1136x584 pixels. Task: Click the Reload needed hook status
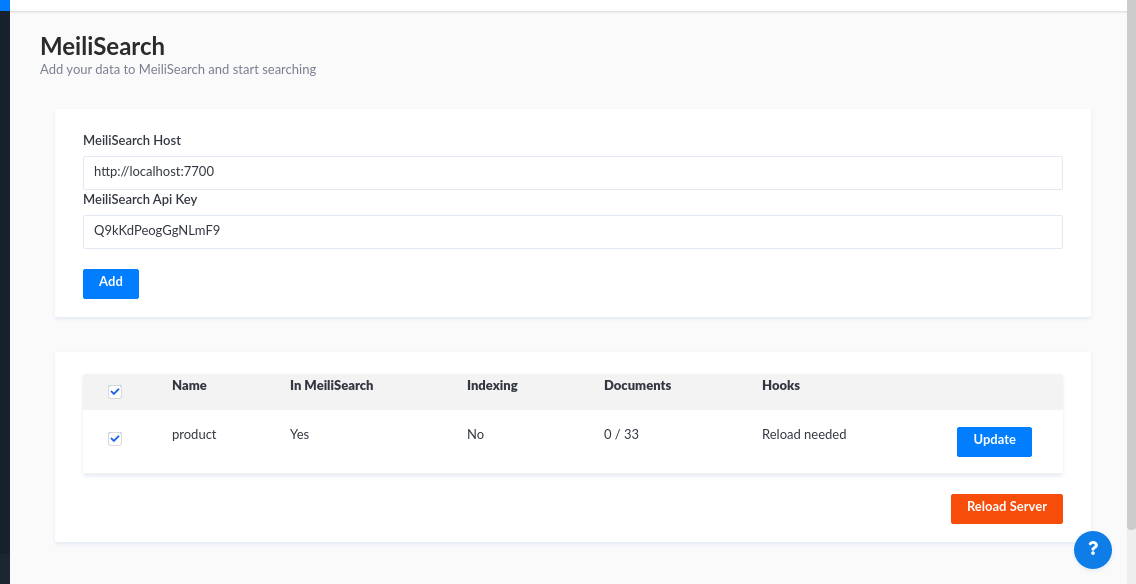(x=804, y=435)
